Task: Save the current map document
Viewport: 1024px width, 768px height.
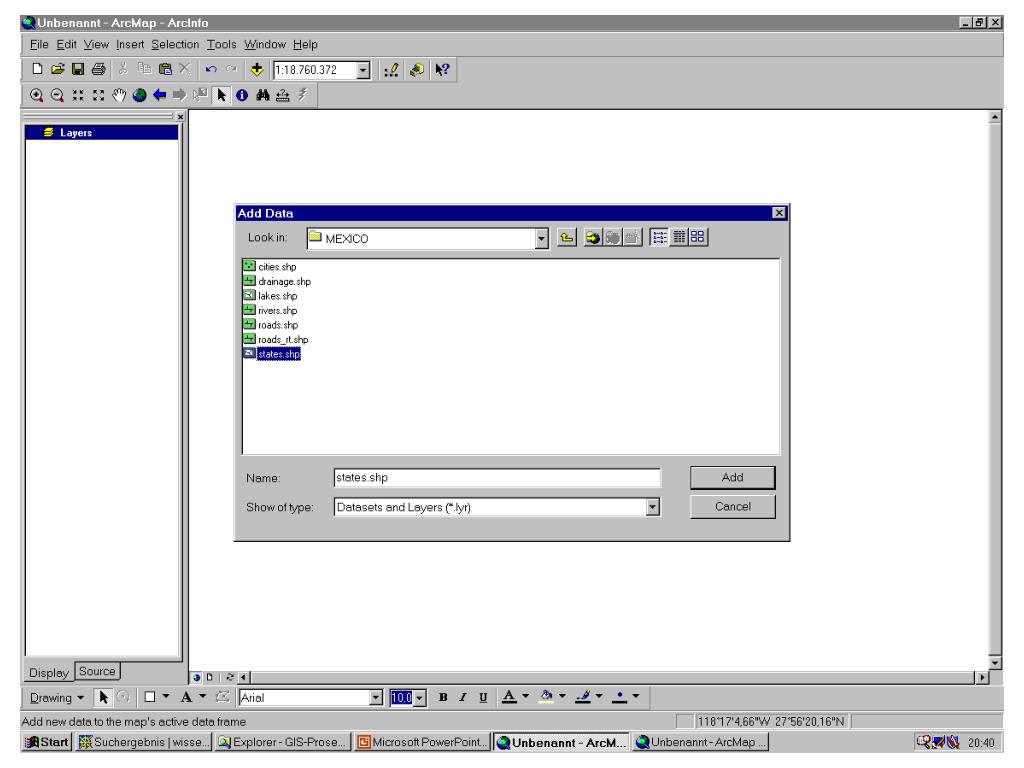Action: (78, 69)
